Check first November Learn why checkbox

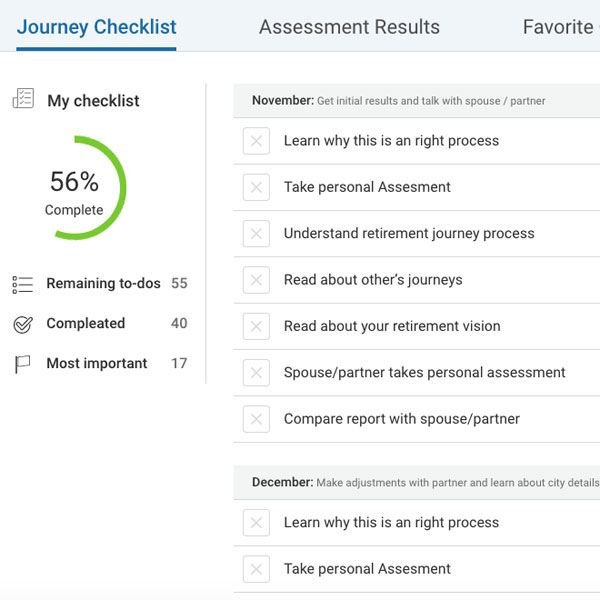pyautogui.click(x=256, y=141)
